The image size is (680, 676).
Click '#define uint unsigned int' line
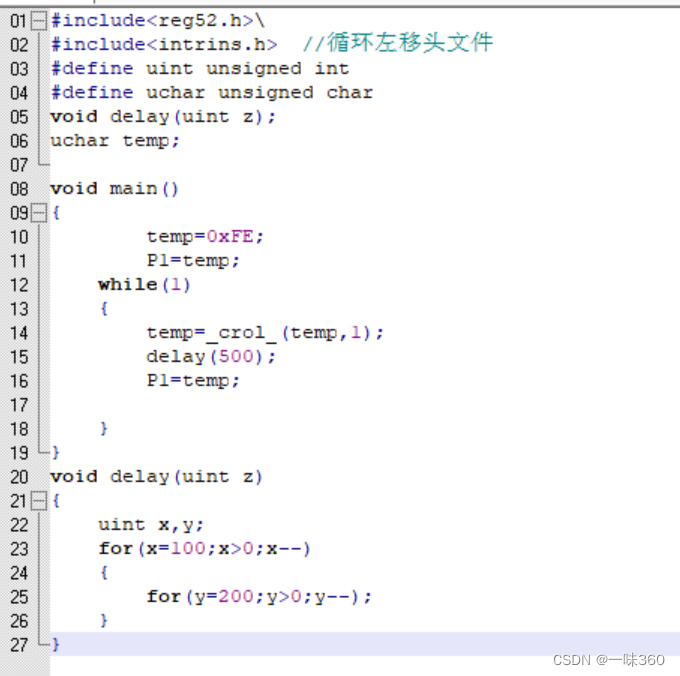click(x=200, y=69)
